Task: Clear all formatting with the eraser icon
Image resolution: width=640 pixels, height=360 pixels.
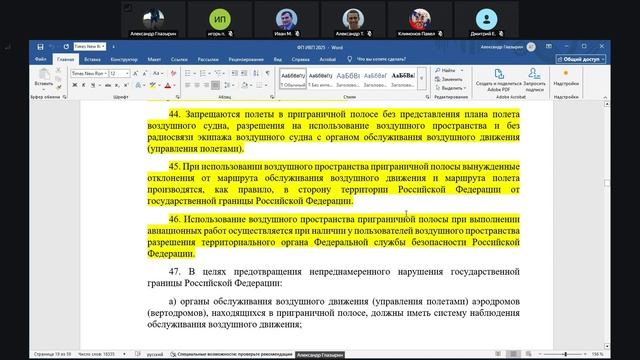Action: click(x=173, y=73)
